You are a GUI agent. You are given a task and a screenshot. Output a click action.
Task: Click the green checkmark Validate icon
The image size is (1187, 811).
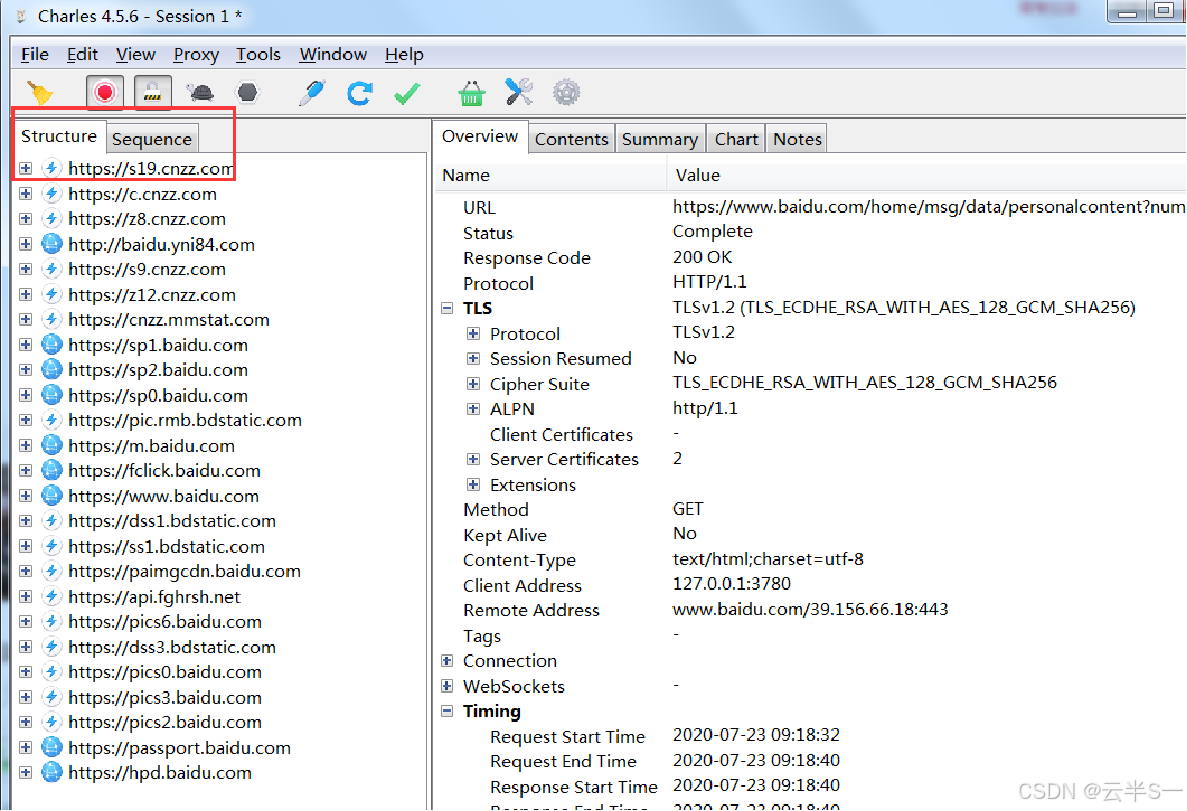407,93
